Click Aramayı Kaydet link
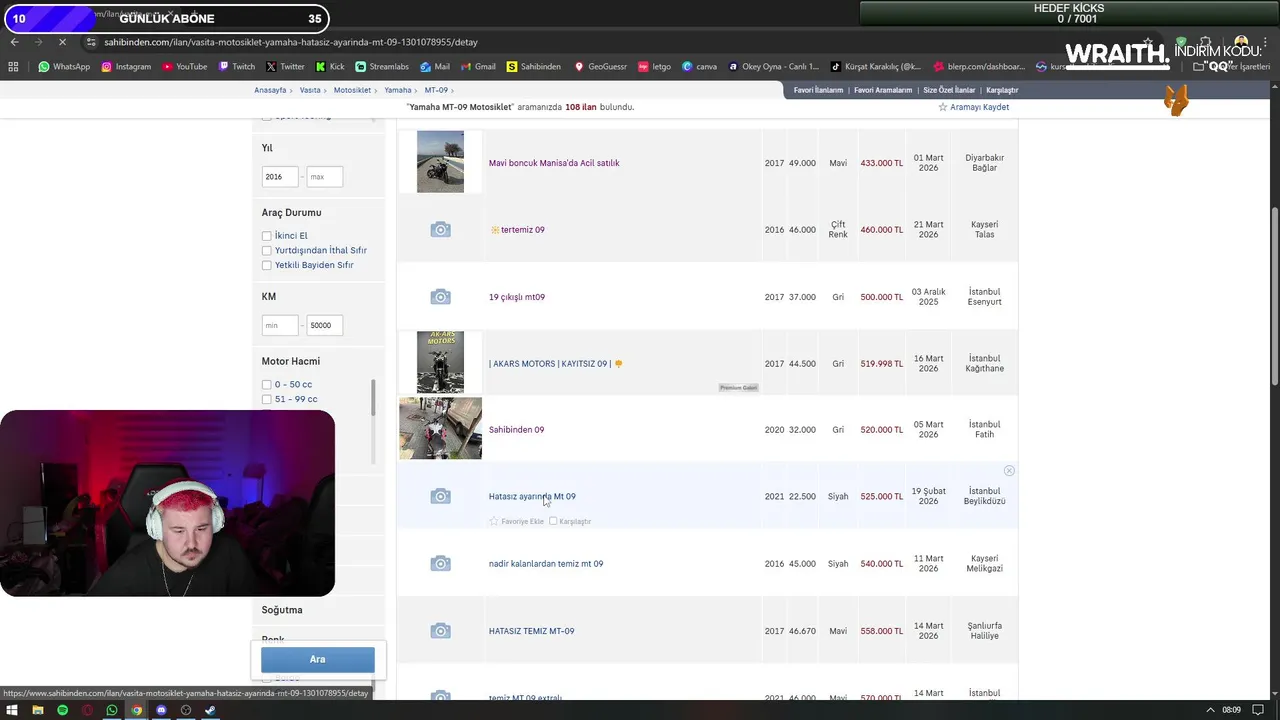 coord(979,107)
